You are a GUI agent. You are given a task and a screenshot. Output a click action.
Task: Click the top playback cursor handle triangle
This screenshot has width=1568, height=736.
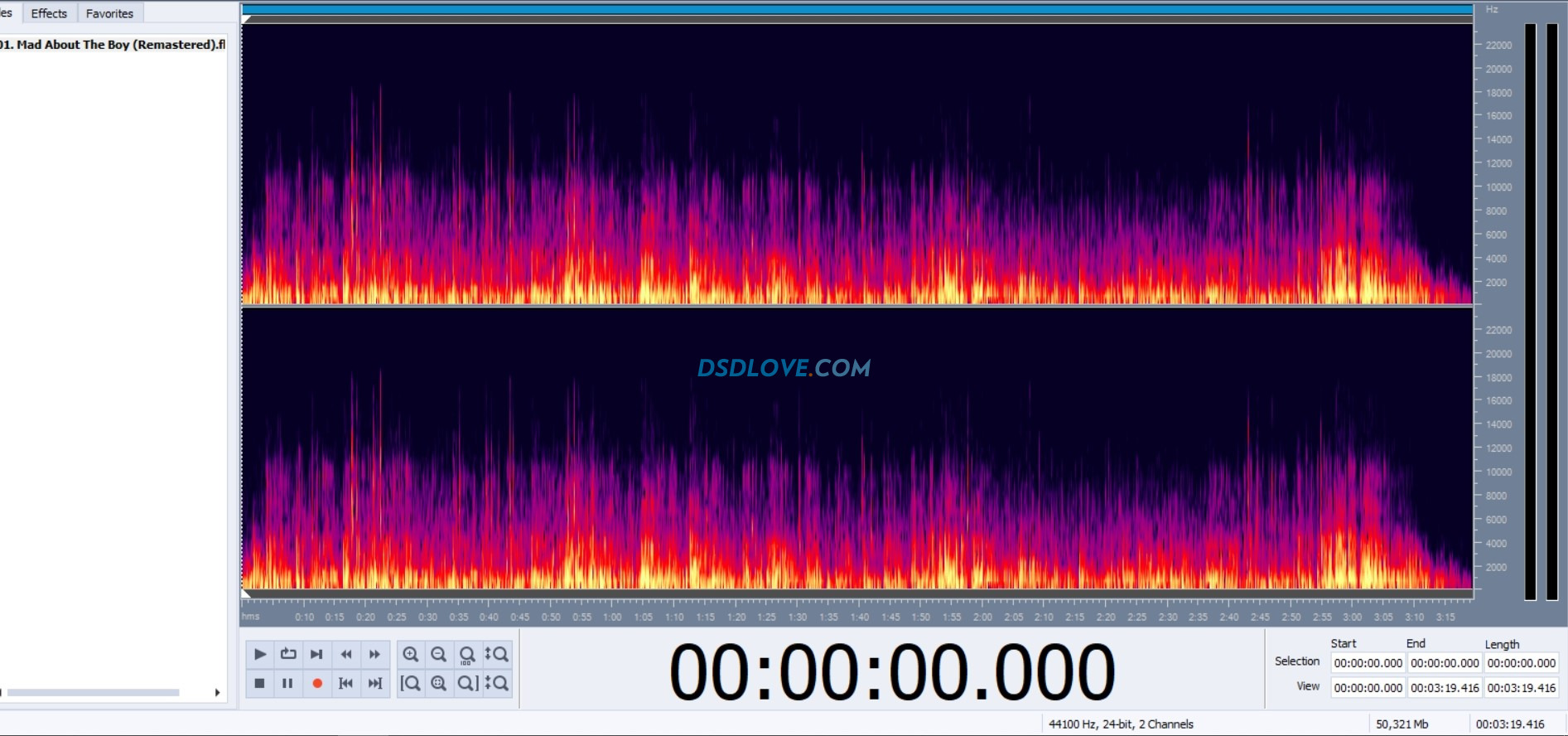[x=245, y=19]
